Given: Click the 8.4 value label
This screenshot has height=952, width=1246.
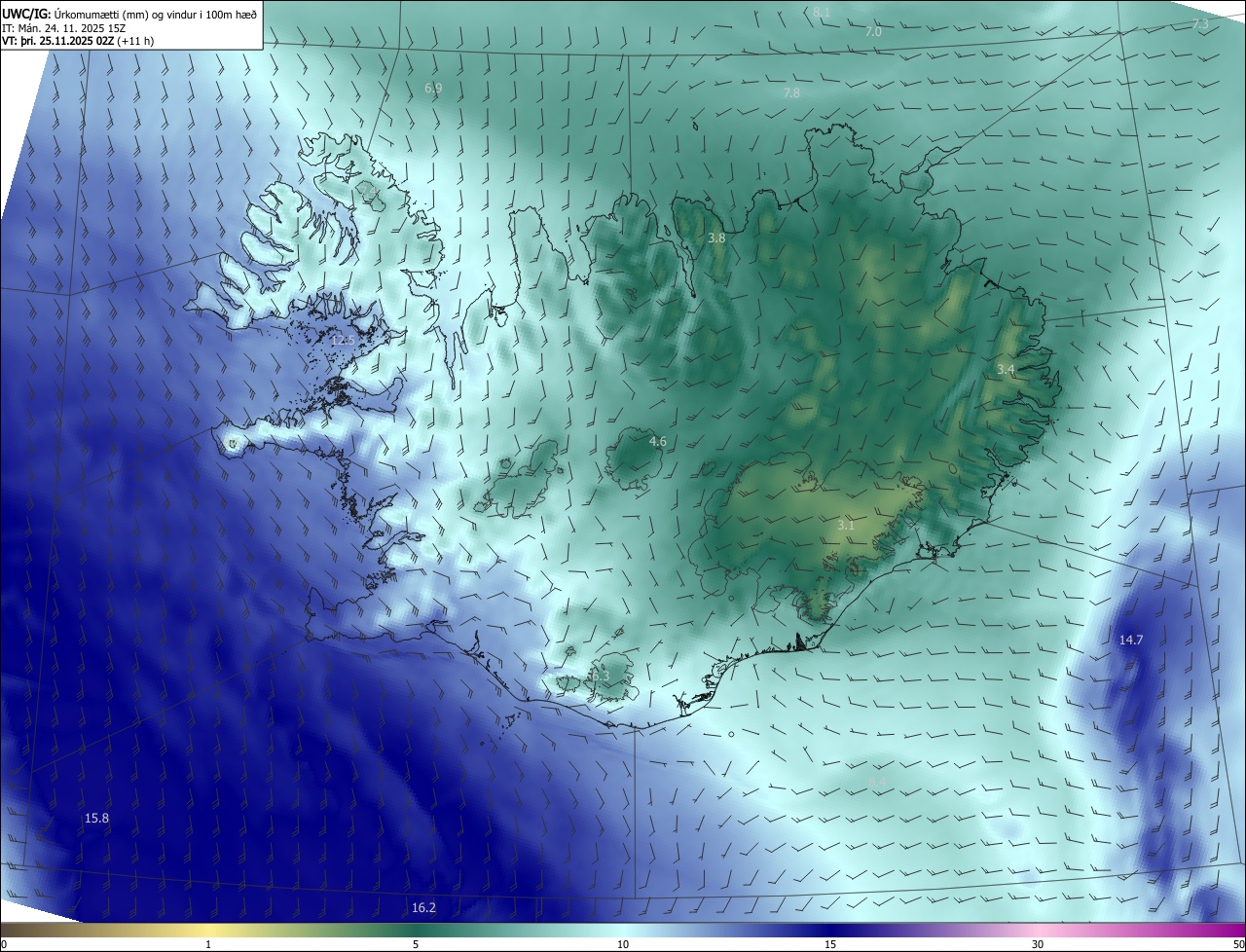Looking at the screenshot, I should [x=877, y=782].
